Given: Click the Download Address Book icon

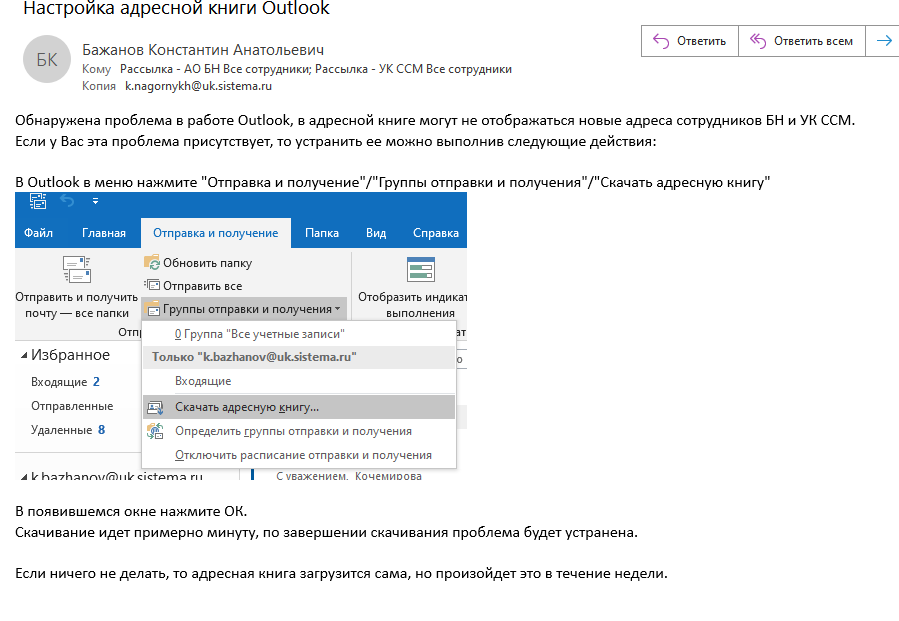Looking at the screenshot, I should (155, 407).
